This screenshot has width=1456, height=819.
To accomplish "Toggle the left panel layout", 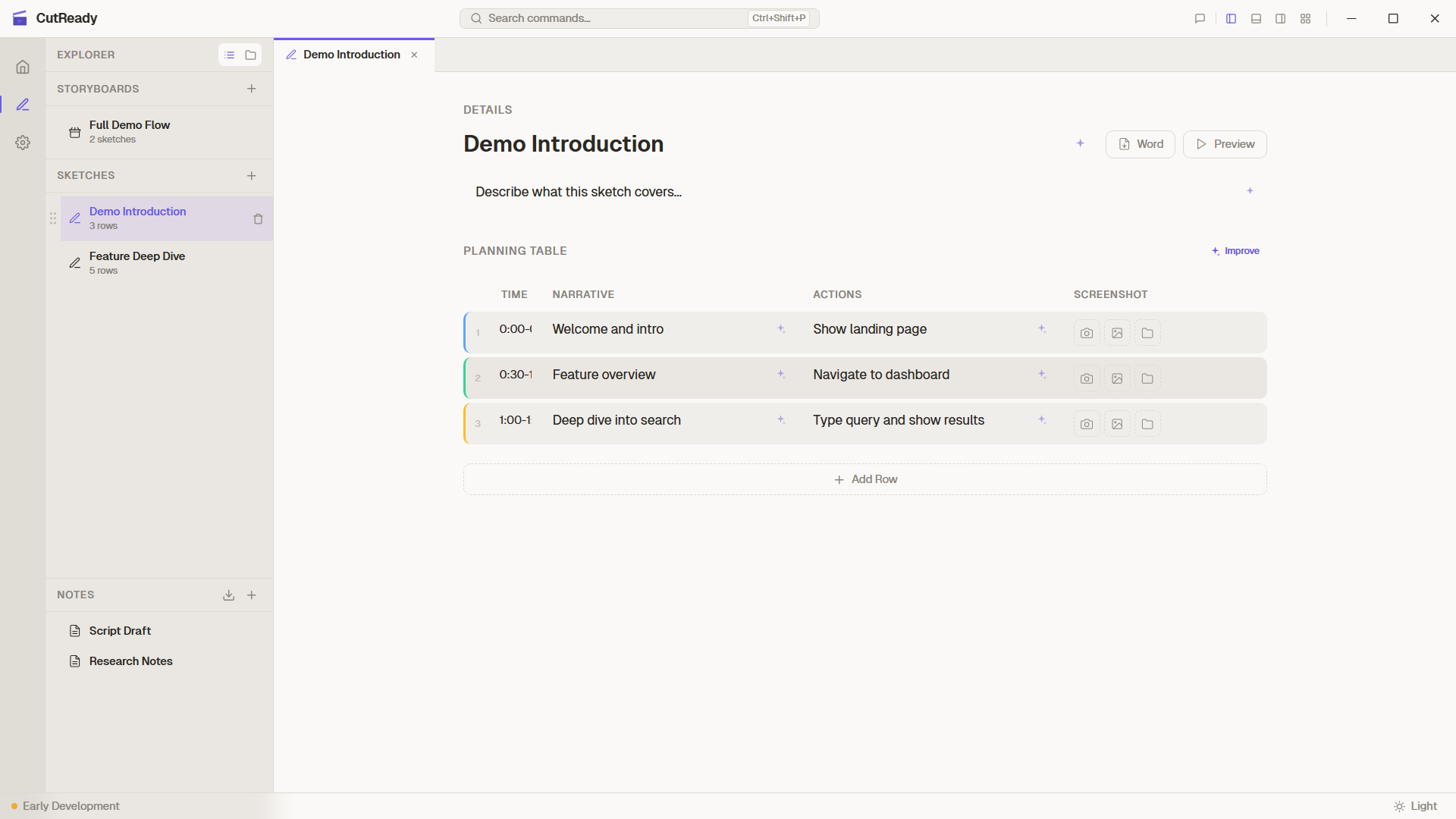I will pyautogui.click(x=1231, y=18).
